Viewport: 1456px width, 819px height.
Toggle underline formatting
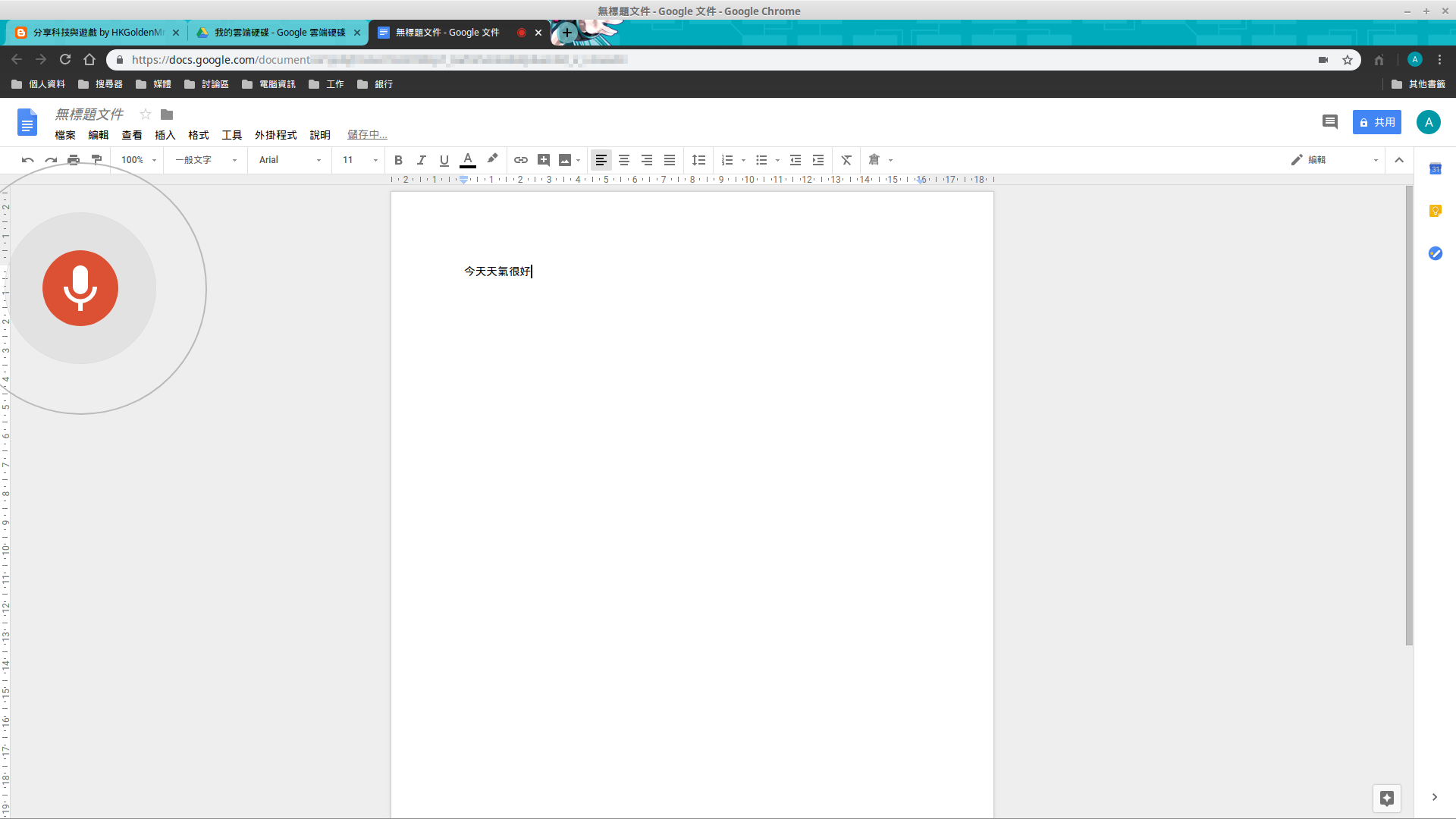(x=444, y=160)
